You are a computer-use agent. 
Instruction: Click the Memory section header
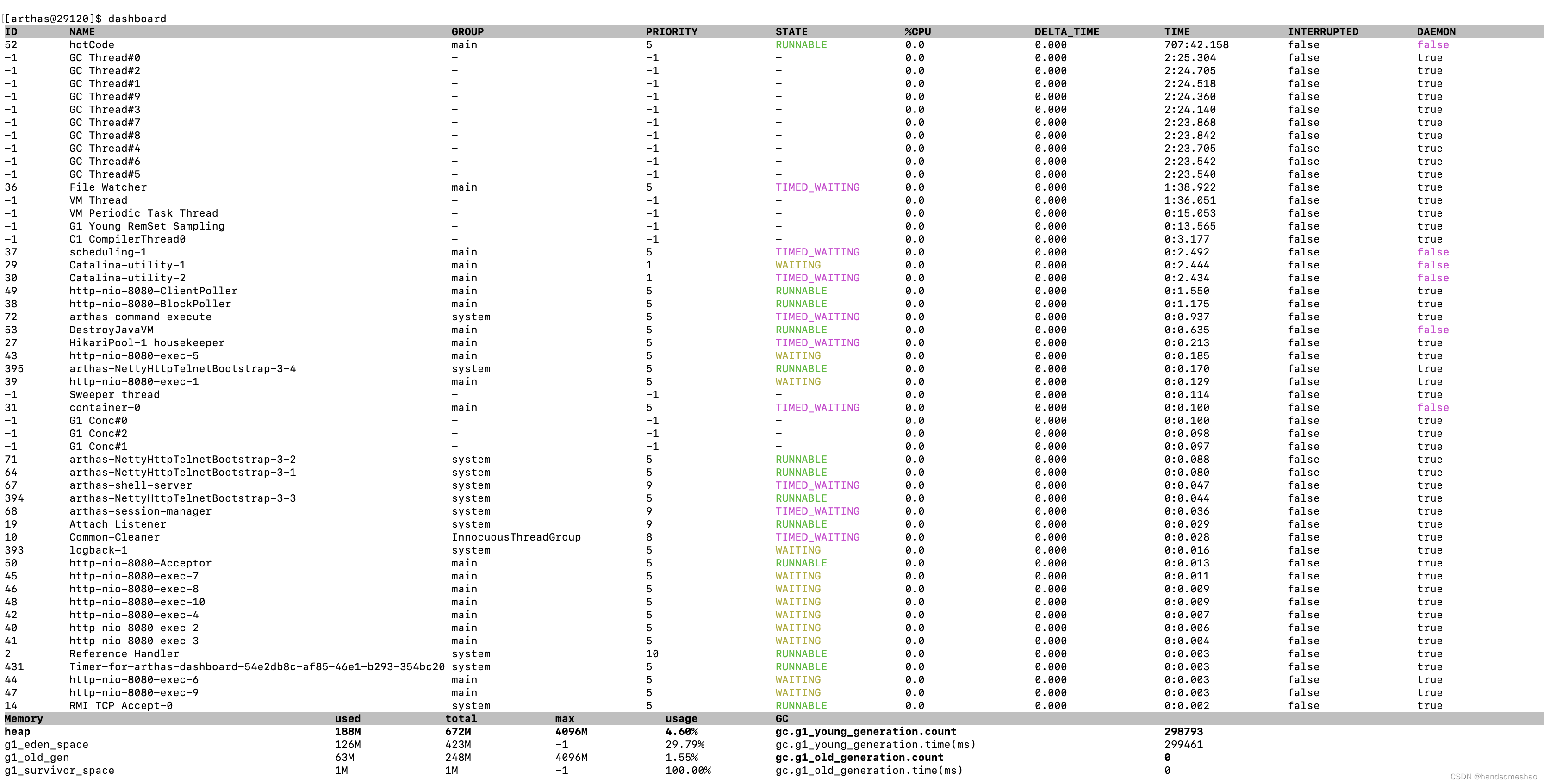click(24, 719)
